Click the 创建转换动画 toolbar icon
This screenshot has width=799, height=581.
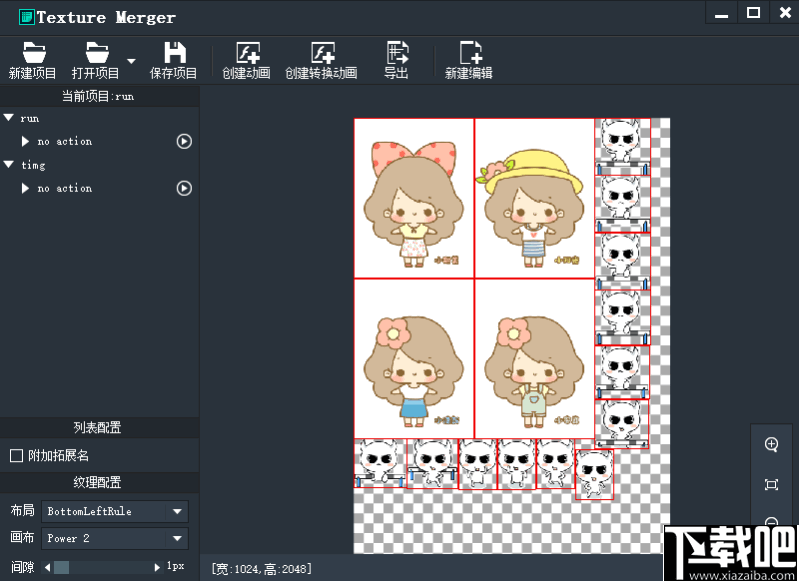click(323, 53)
